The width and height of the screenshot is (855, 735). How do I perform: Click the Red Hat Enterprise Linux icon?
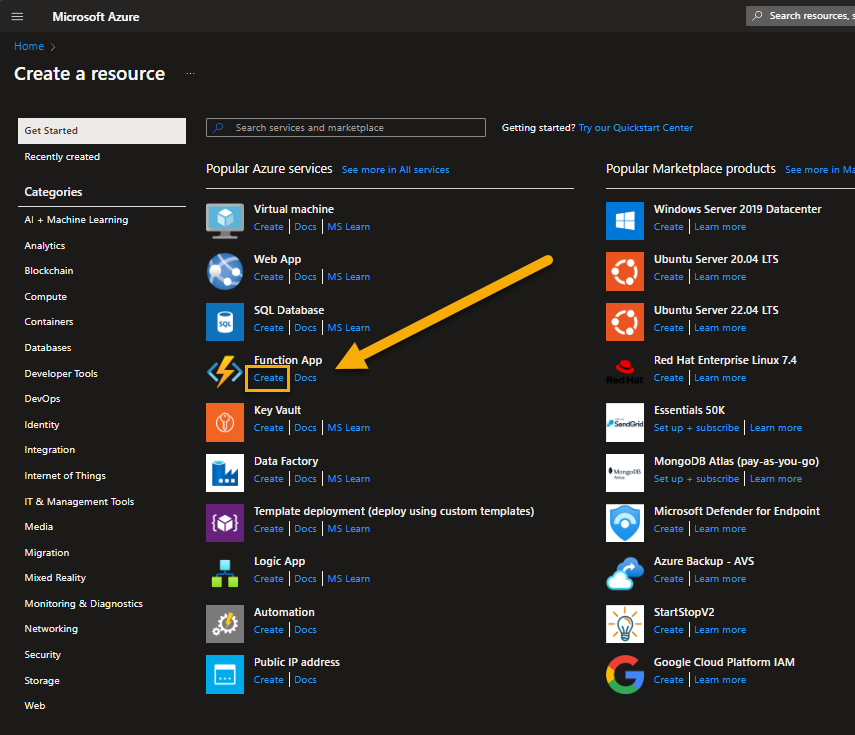(625, 372)
